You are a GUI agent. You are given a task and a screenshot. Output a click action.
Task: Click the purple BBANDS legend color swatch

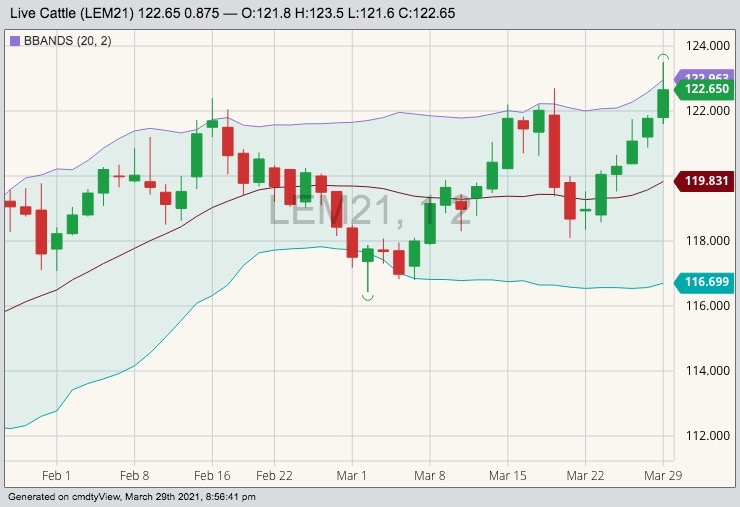[x=15, y=41]
